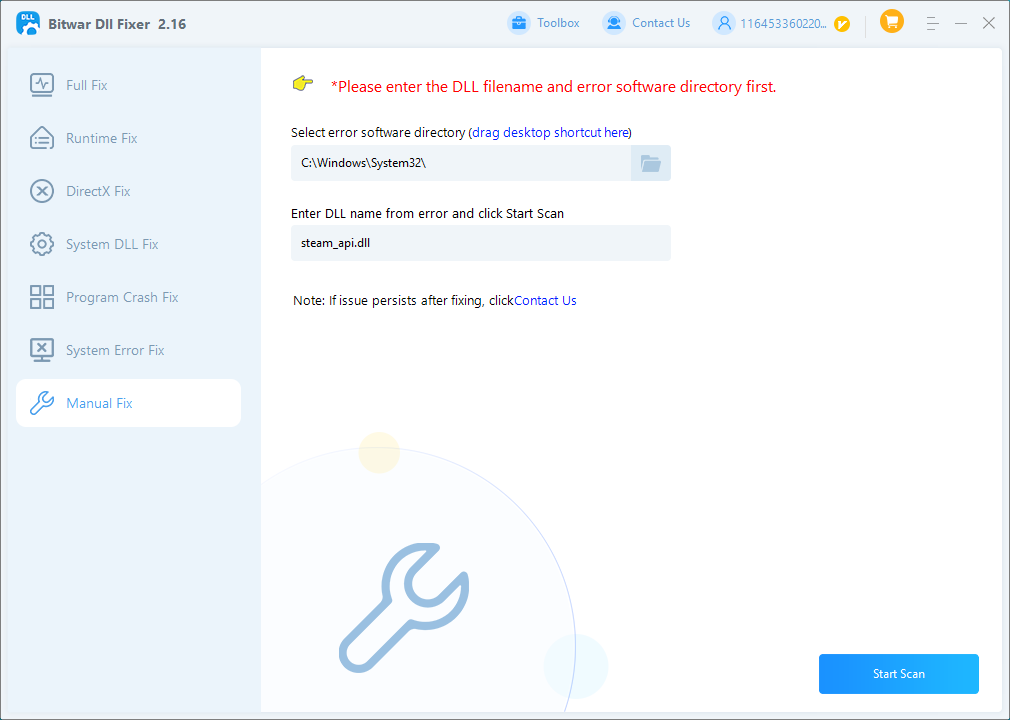Follow the Contact Us link in the note

(545, 300)
